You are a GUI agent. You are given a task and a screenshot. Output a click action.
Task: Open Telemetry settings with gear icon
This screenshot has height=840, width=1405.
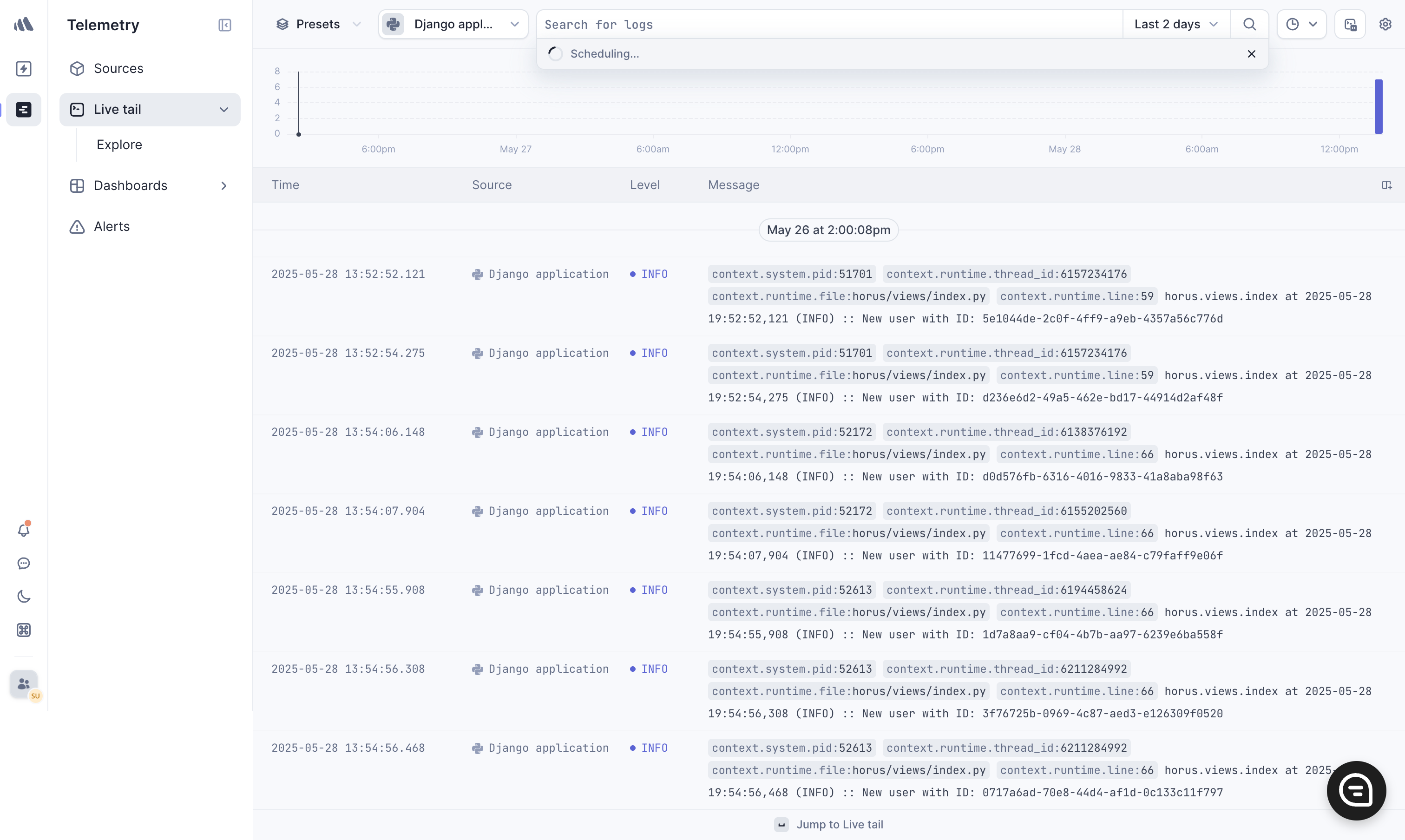[x=1385, y=24]
